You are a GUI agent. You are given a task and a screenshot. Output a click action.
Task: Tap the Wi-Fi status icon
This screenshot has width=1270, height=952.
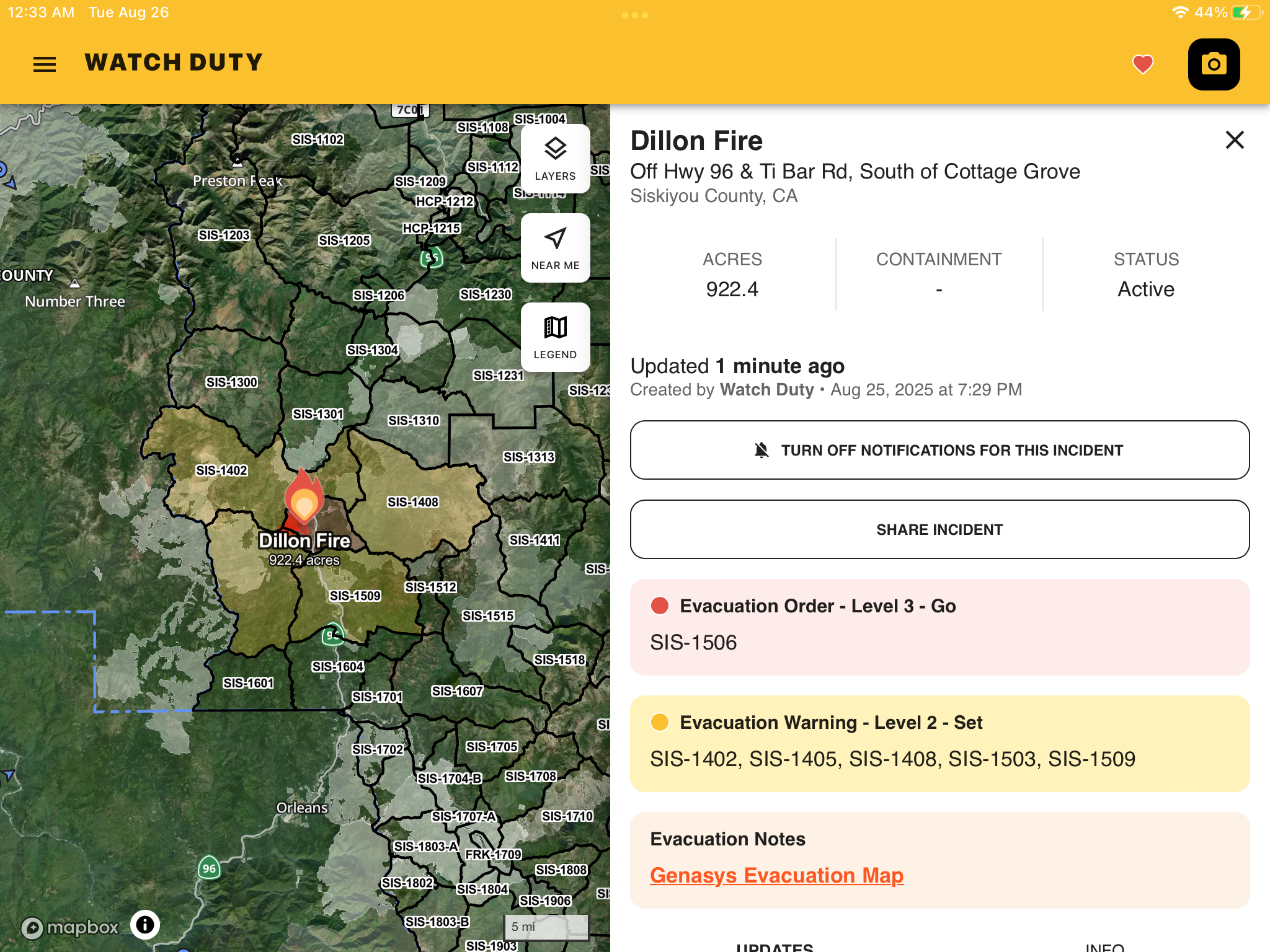[1180, 12]
